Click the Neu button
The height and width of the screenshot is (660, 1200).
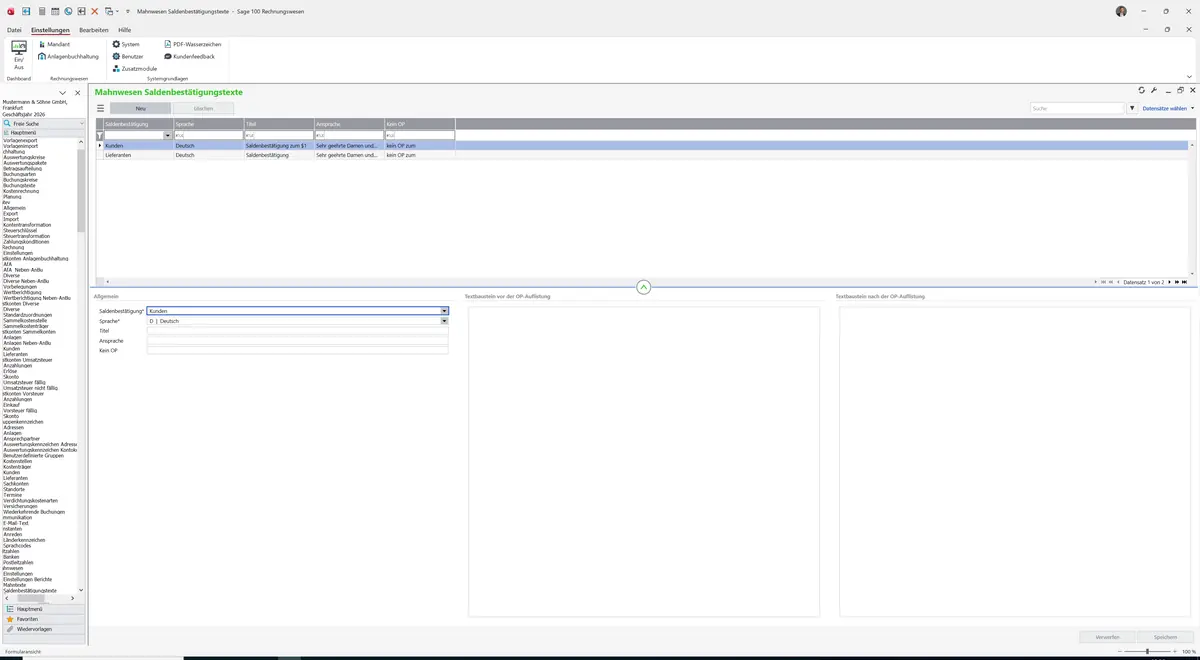[x=140, y=108]
